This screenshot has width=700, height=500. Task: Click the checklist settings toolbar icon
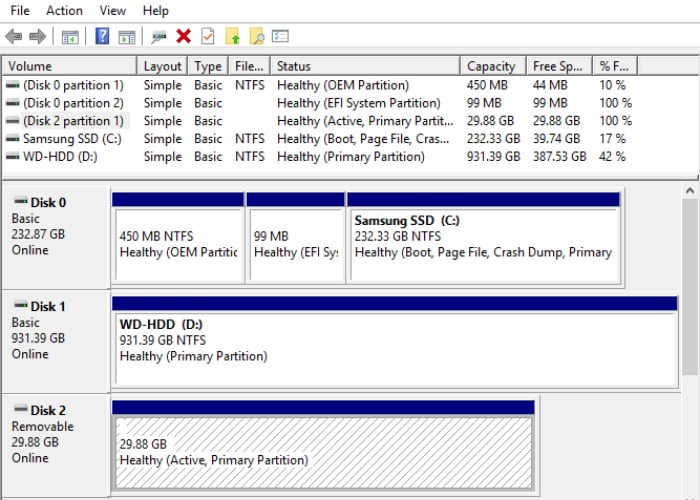(x=280, y=36)
